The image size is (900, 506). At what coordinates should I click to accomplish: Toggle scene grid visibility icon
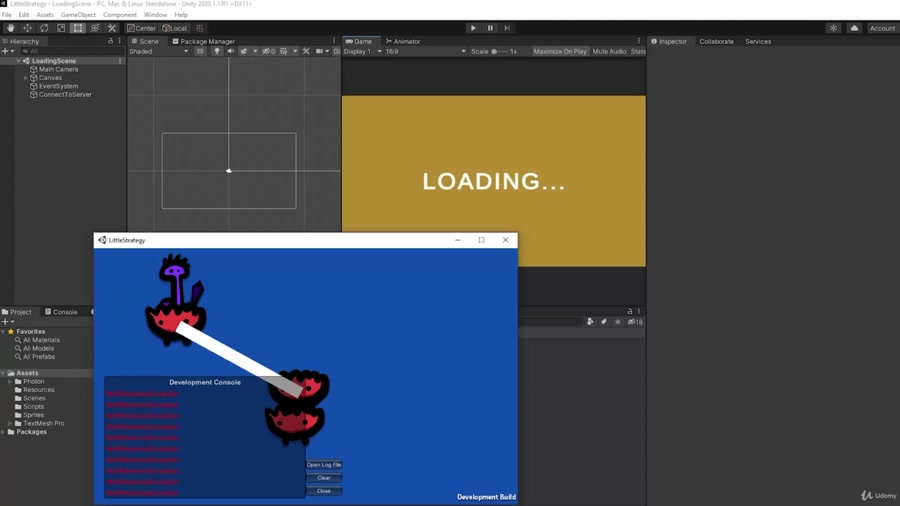click(284, 51)
